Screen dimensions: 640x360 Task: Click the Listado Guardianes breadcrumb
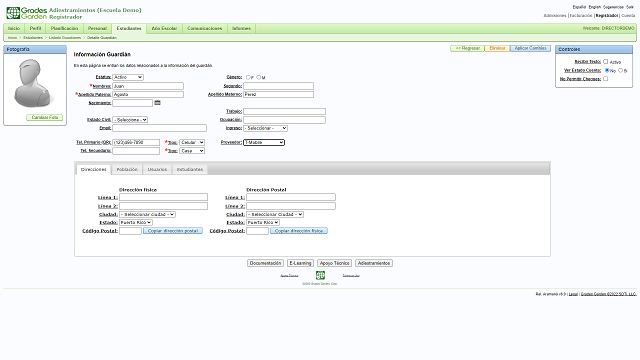[65, 38]
